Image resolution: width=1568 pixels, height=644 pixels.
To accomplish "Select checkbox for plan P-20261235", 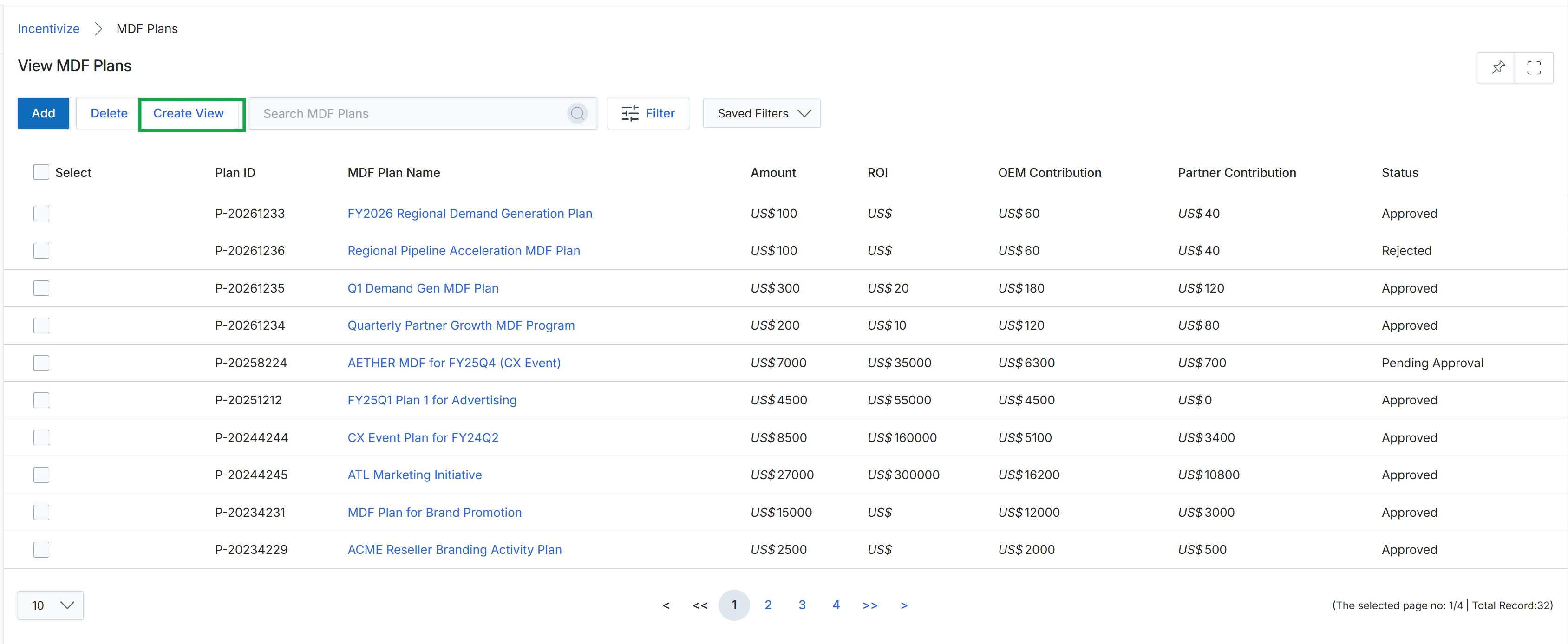I will (41, 288).
